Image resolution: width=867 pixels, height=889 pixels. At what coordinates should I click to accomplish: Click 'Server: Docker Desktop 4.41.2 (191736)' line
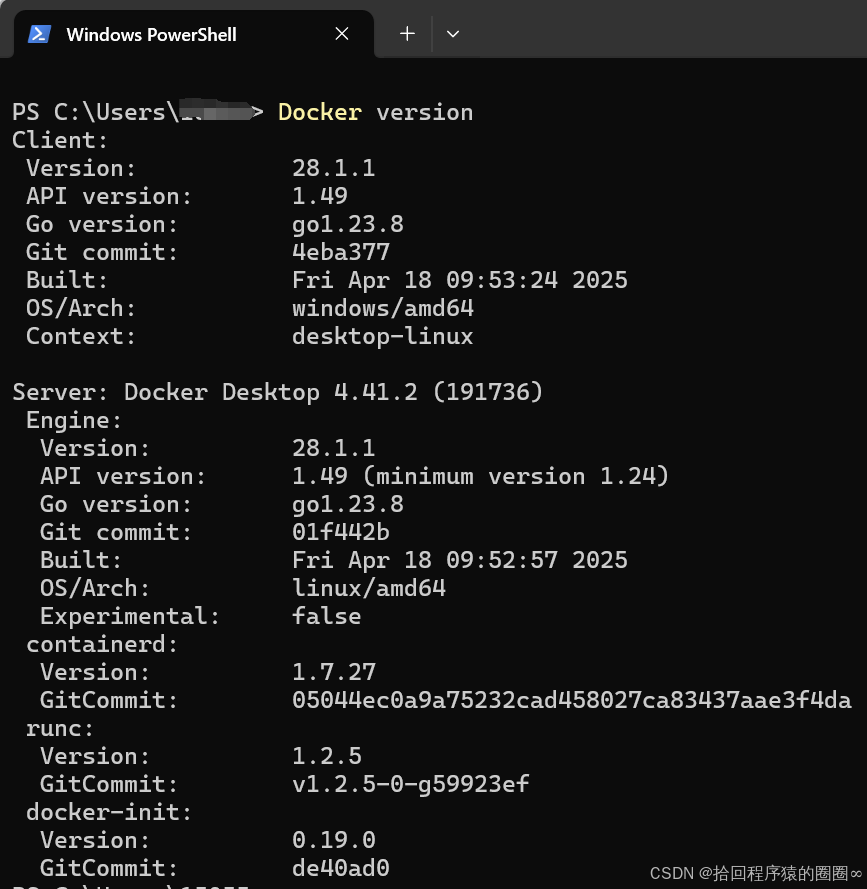coord(277,392)
